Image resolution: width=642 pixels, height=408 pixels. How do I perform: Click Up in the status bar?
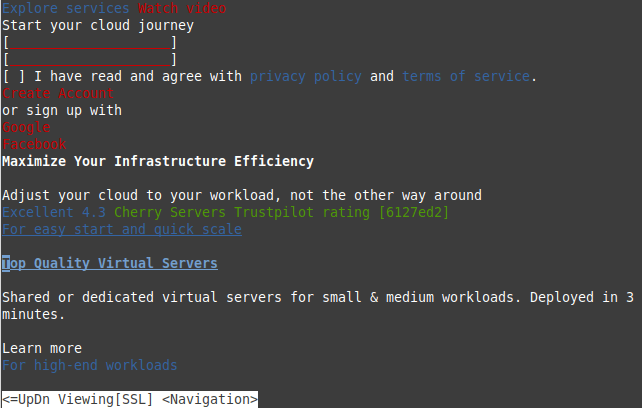[x=27, y=399]
